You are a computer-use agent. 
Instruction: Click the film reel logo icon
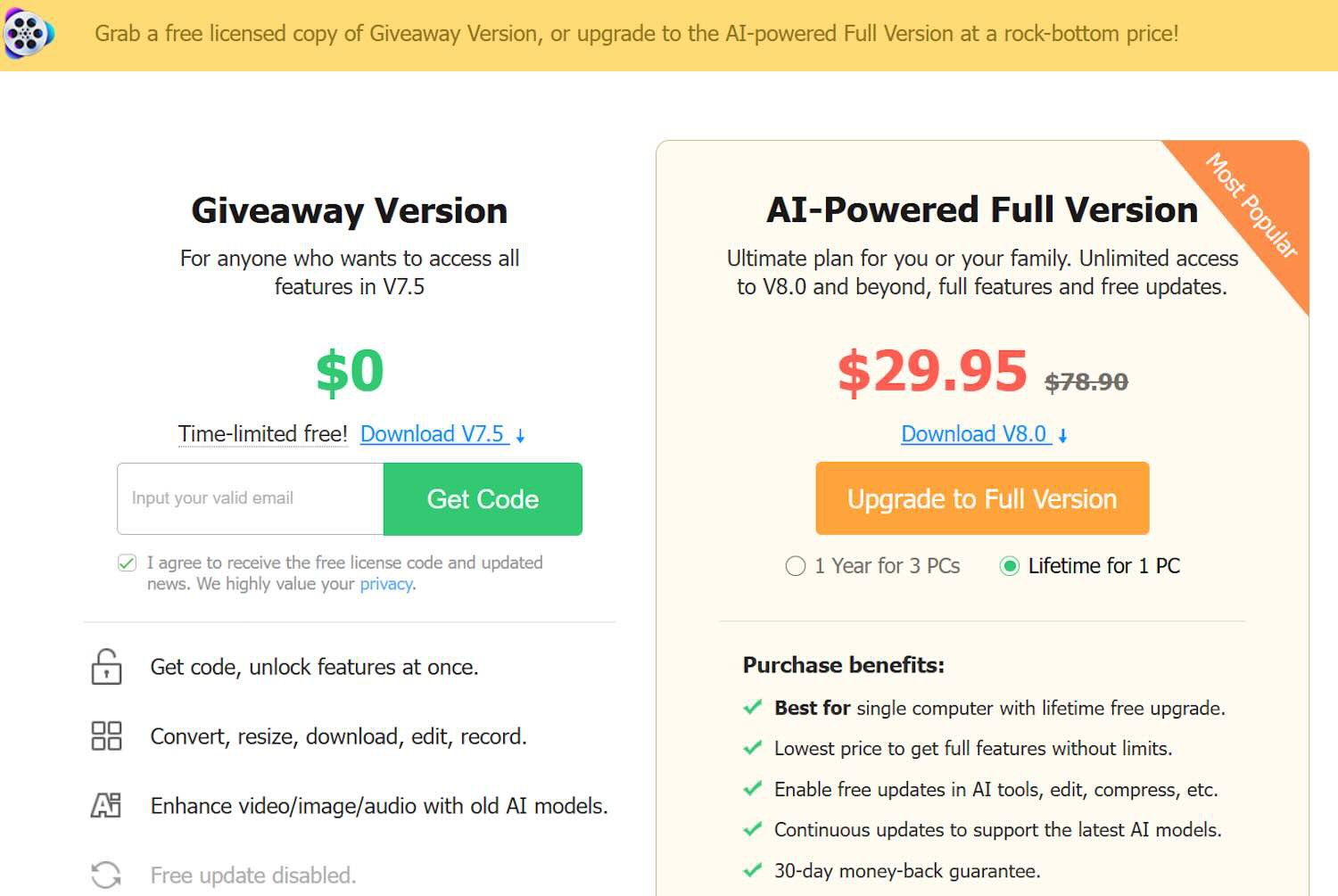click(29, 33)
